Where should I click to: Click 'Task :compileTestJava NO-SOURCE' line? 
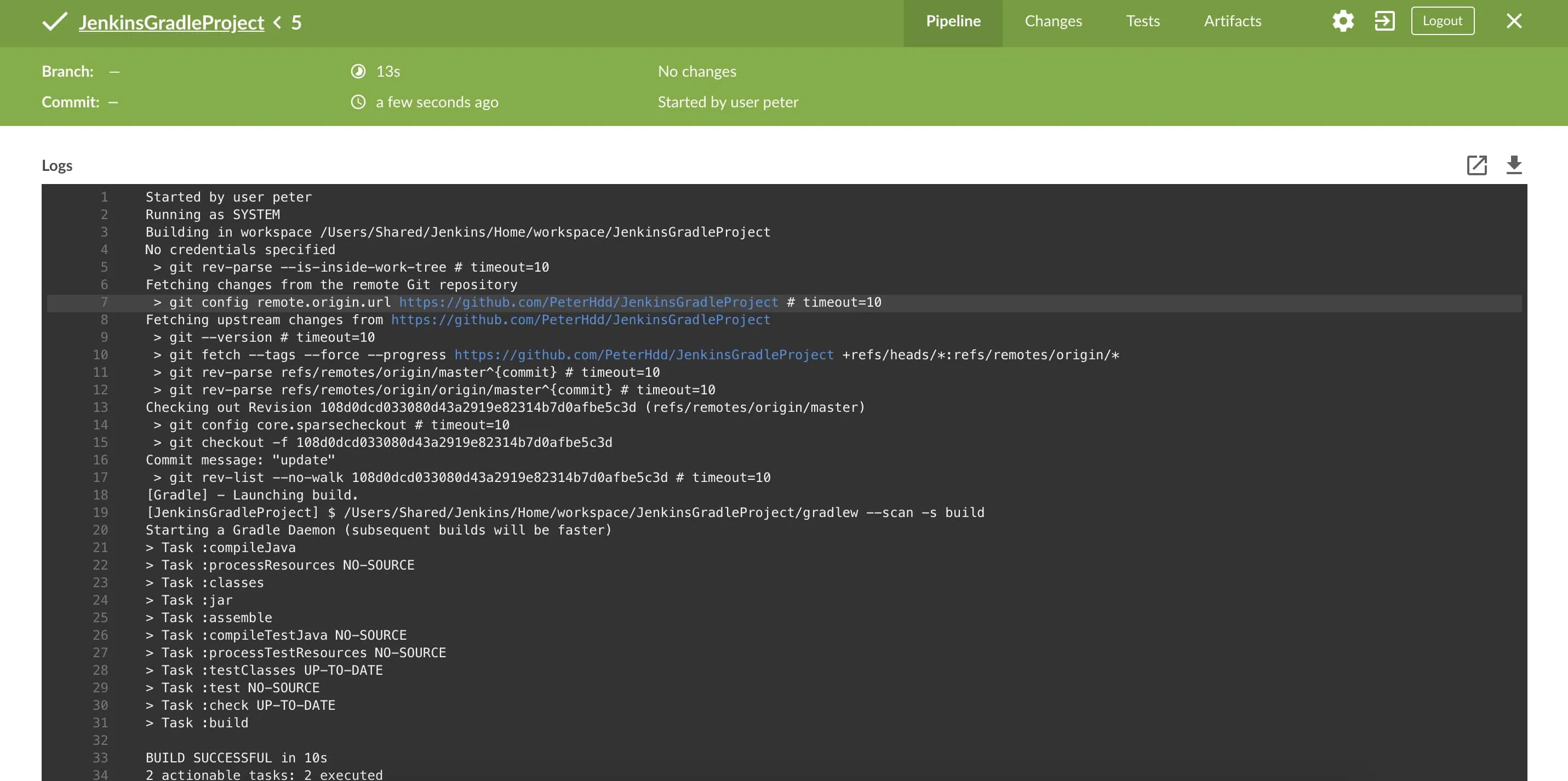[x=276, y=636]
